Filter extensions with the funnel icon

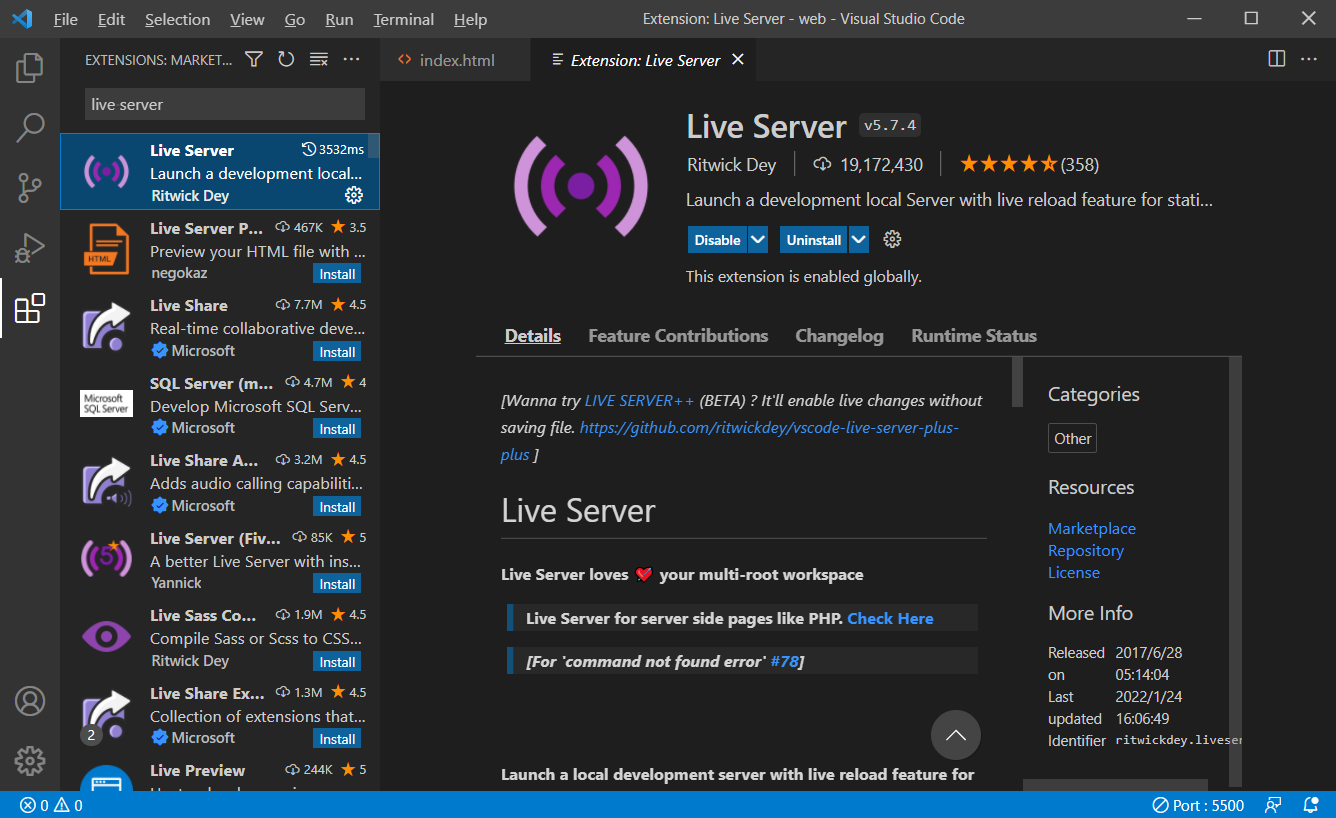click(x=254, y=60)
